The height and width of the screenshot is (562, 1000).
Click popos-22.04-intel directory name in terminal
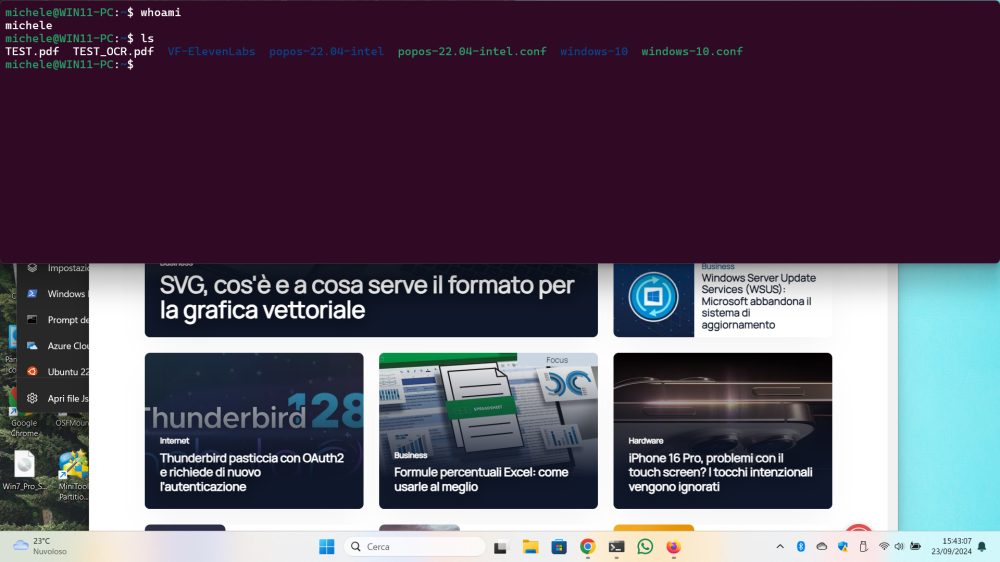click(326, 51)
